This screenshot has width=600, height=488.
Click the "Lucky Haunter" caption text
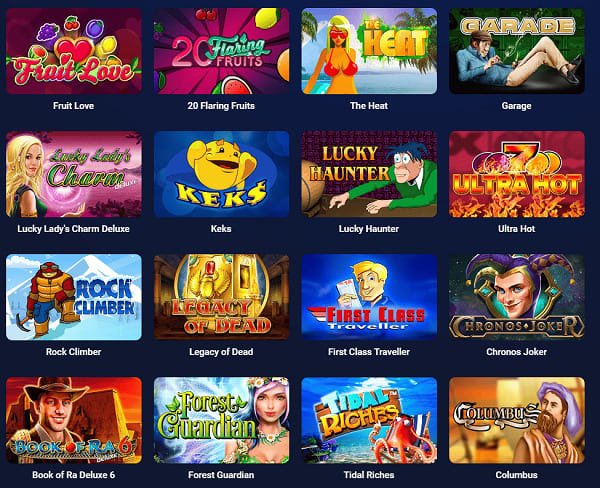click(x=369, y=229)
